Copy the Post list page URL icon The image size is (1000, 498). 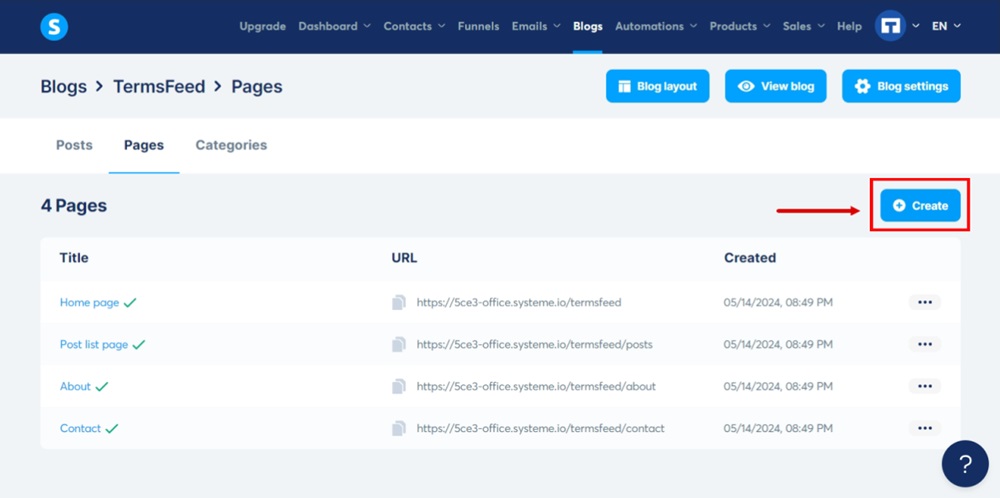point(399,344)
